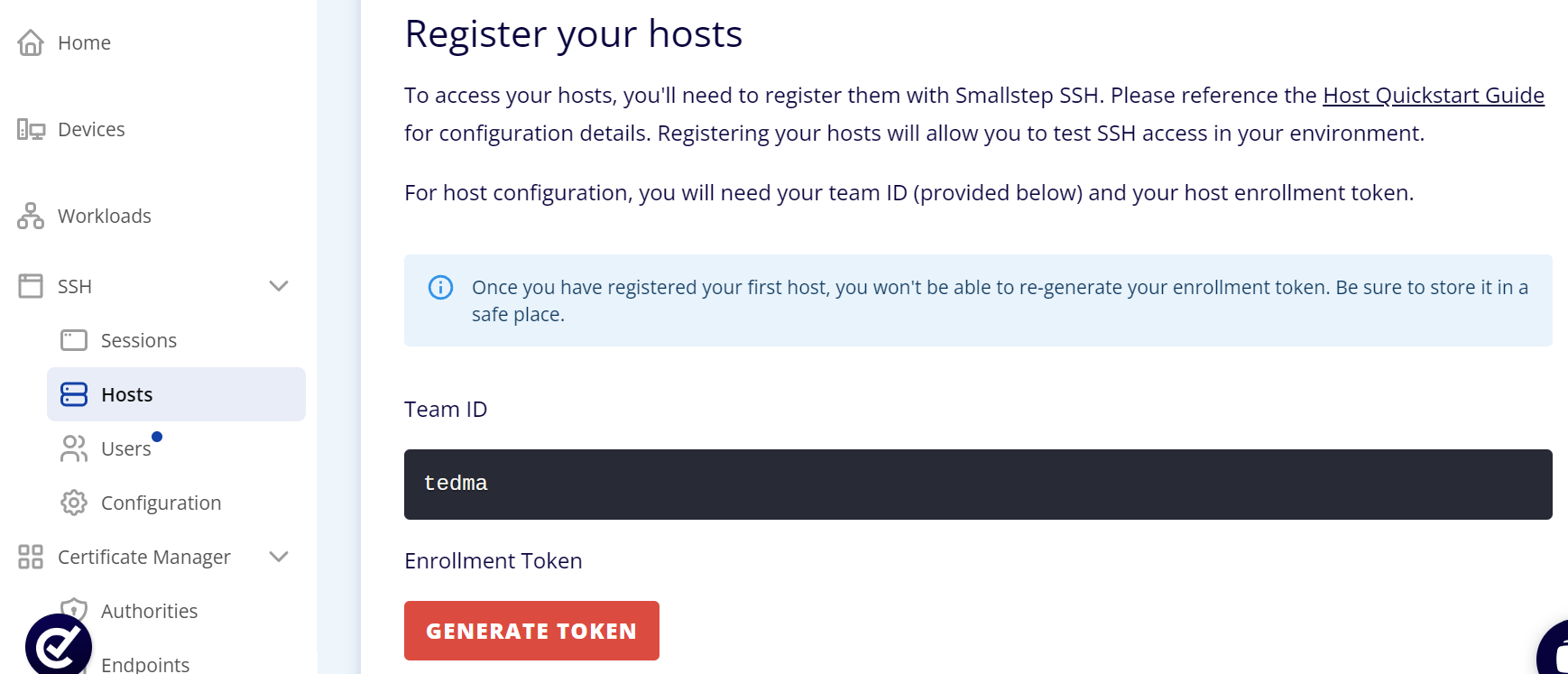
Task: Open Workloads using its sidebar icon
Action: 30,216
